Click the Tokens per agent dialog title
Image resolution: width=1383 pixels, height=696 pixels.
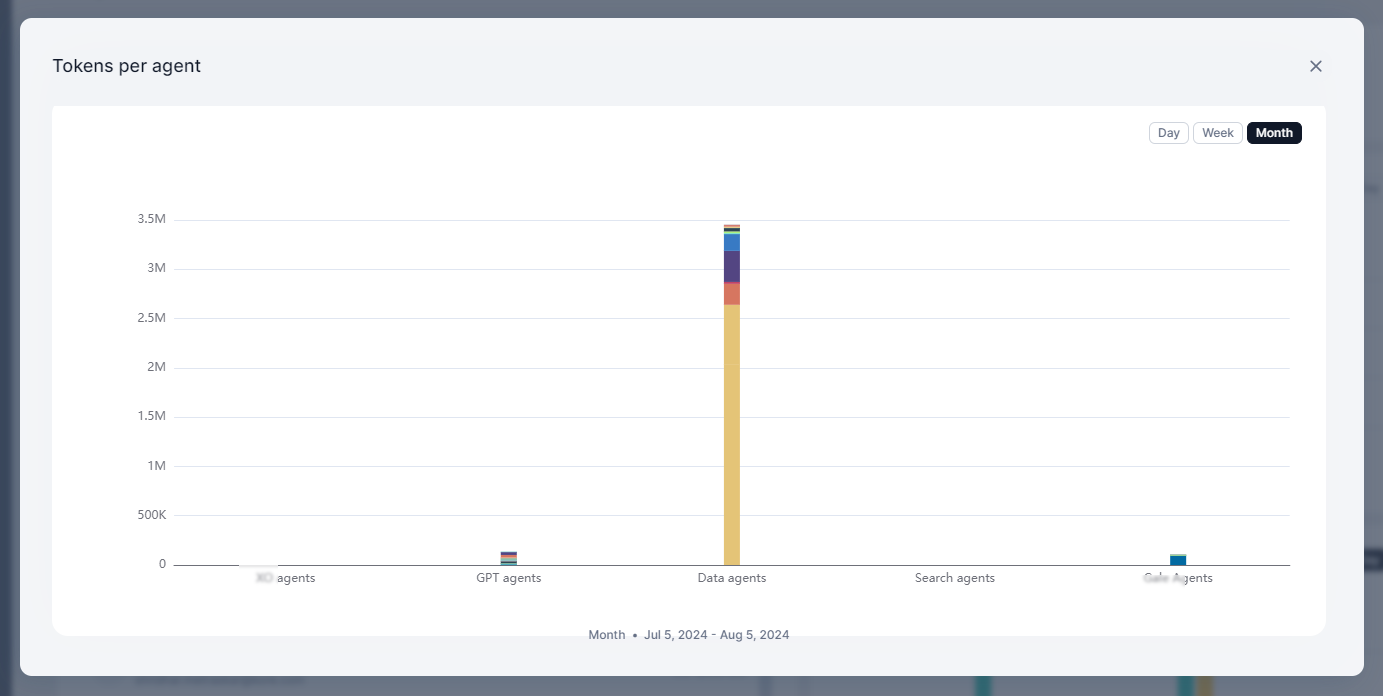(x=126, y=65)
